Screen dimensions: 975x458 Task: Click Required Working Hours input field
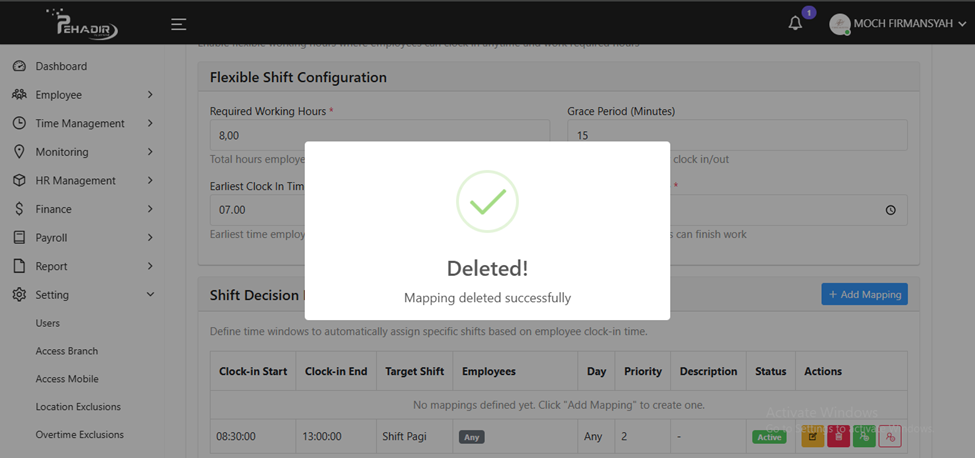click(x=379, y=135)
